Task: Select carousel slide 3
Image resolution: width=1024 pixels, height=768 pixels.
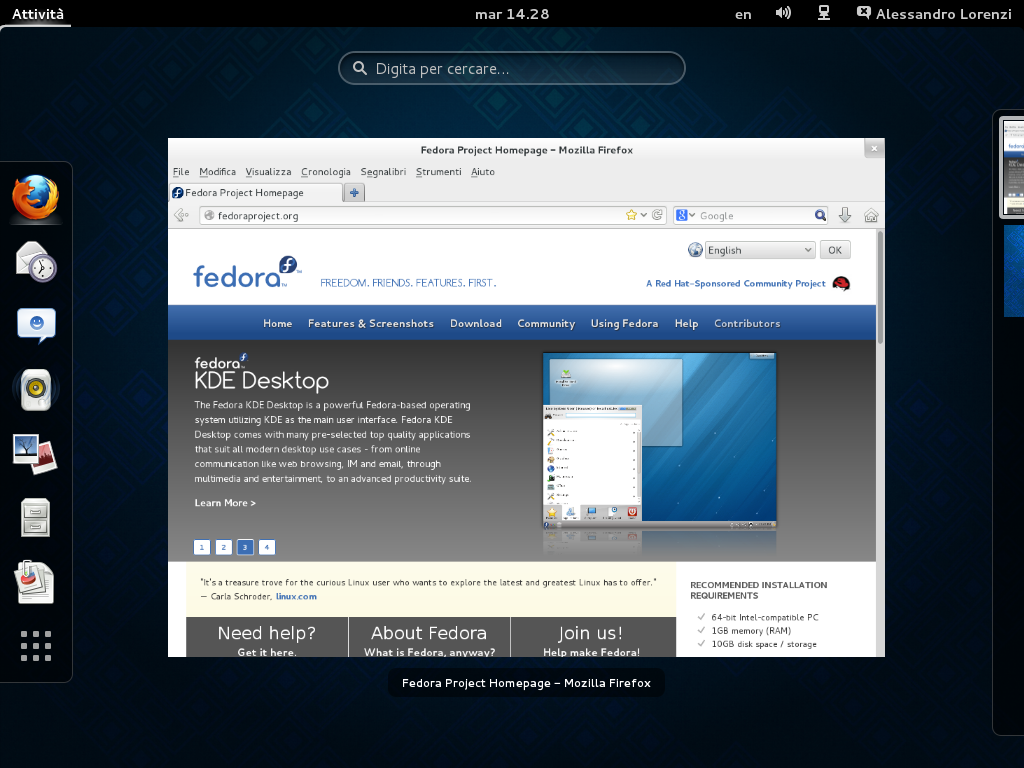Action: pyautogui.click(x=245, y=547)
